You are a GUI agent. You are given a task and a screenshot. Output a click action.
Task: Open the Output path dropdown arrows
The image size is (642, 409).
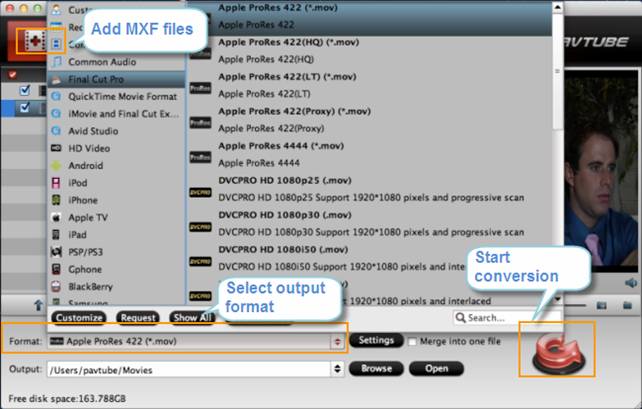337,369
